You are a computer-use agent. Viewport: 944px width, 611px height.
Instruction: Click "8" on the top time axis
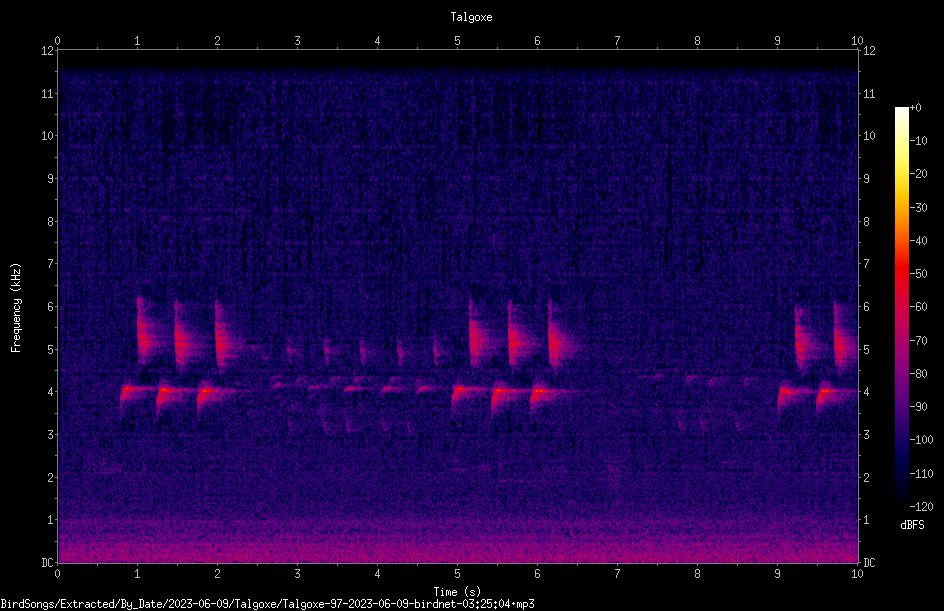click(697, 40)
